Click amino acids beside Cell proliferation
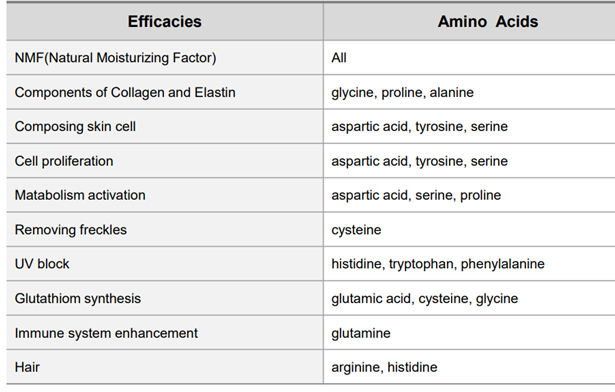 coord(469,161)
